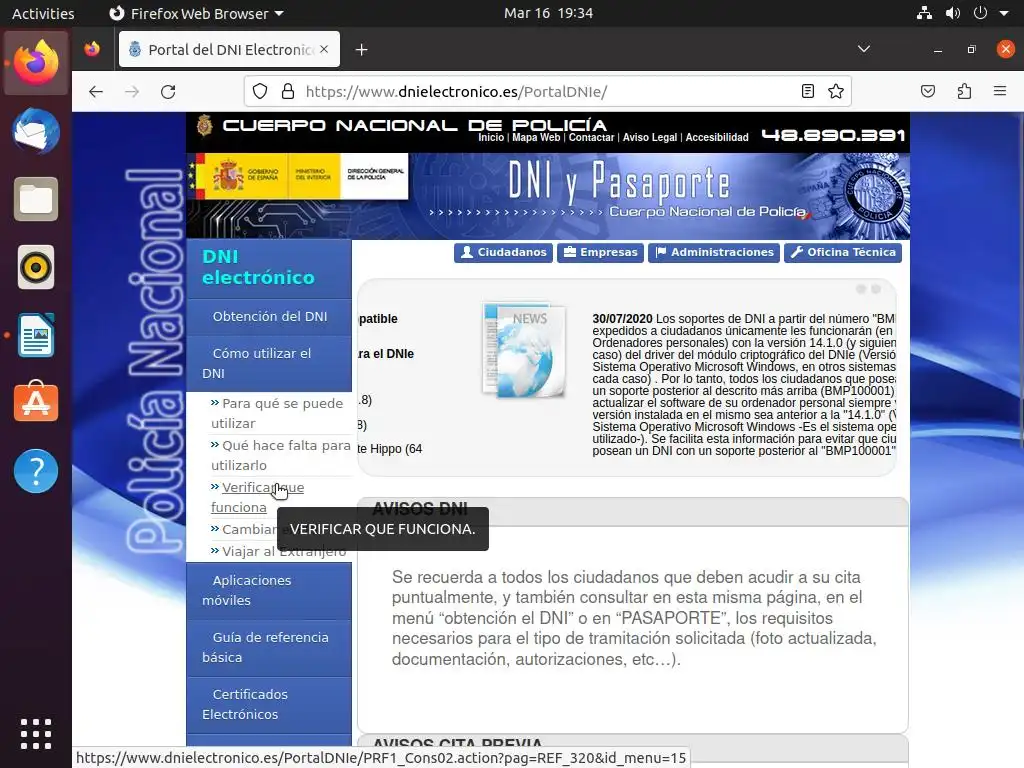Click the Cuerpo Nacional de Policía emblem
1024x768 pixels.
[204, 125]
